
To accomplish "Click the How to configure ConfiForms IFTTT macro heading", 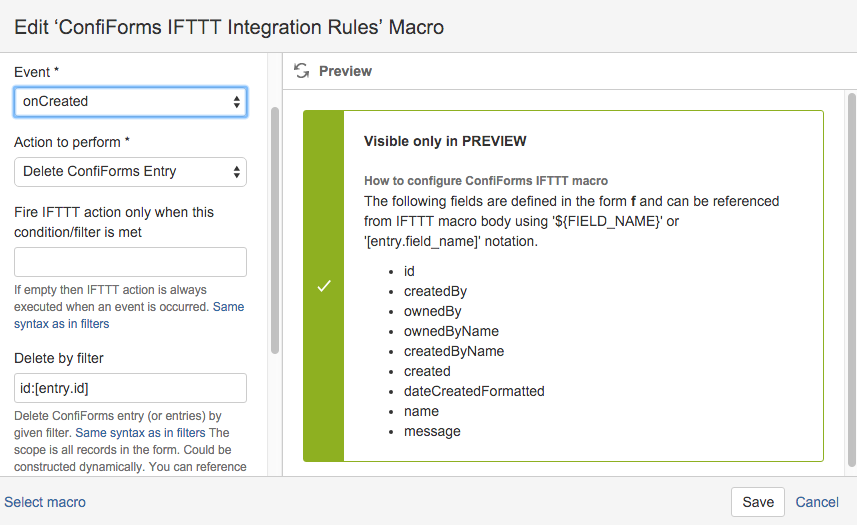I will pos(486,181).
